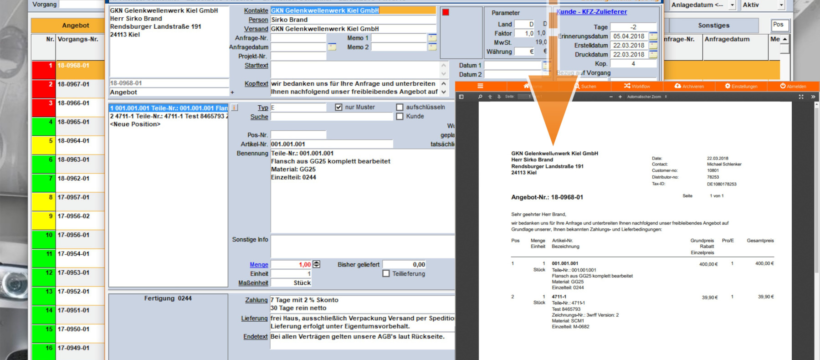Click the Archivieren cloud upload item
Viewport: 820px width, 360px height.
point(689,86)
